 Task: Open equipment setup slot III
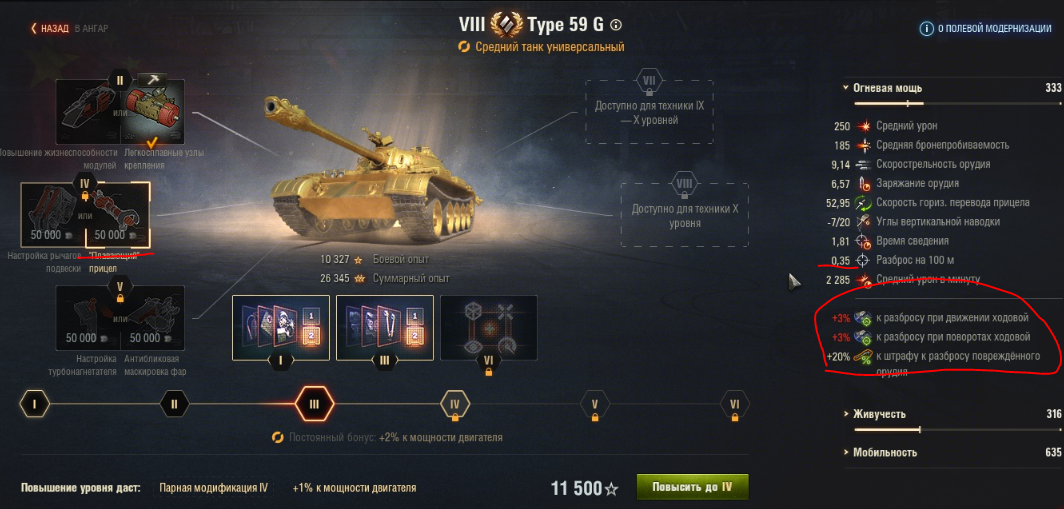click(x=385, y=327)
